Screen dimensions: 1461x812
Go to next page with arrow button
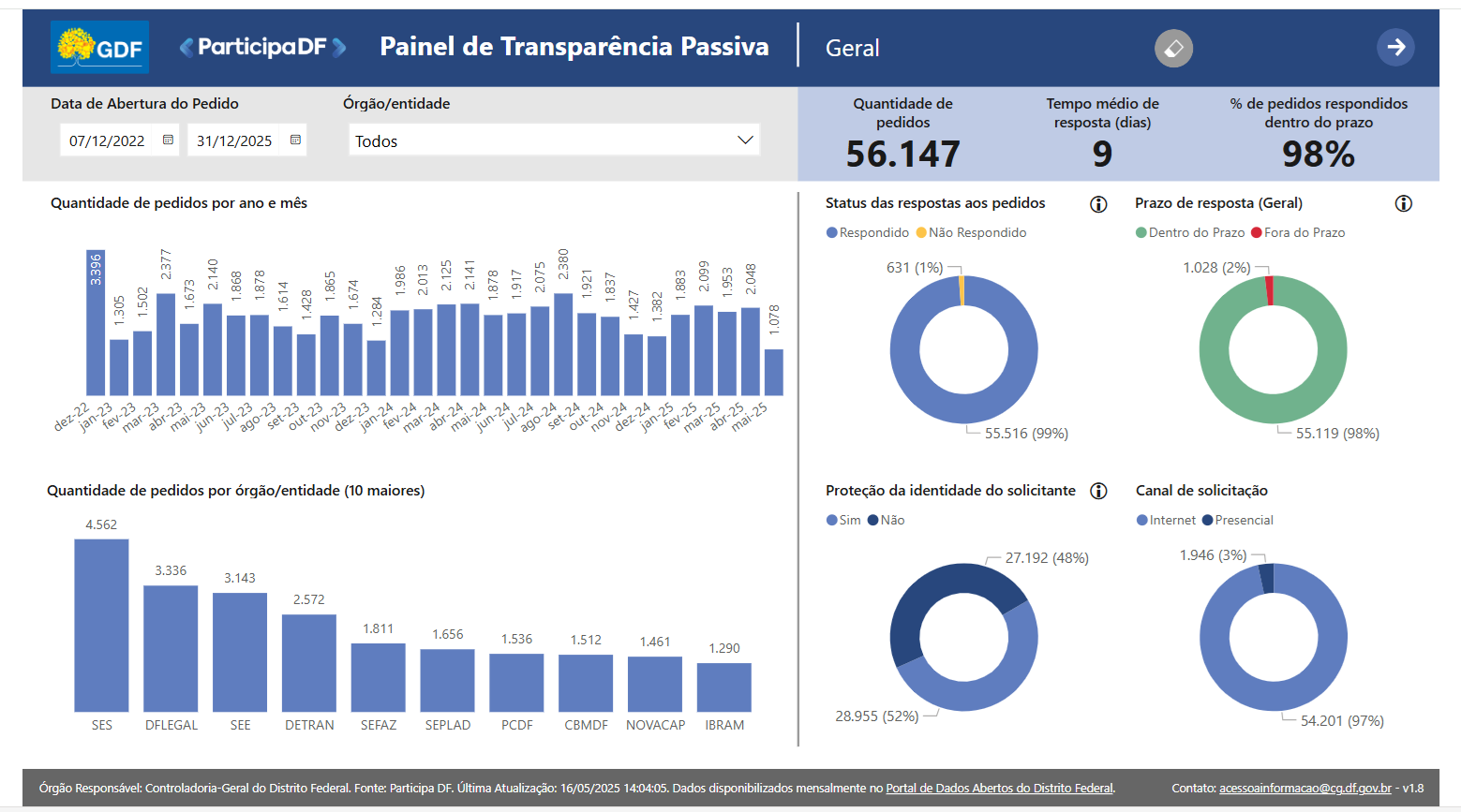point(1395,48)
